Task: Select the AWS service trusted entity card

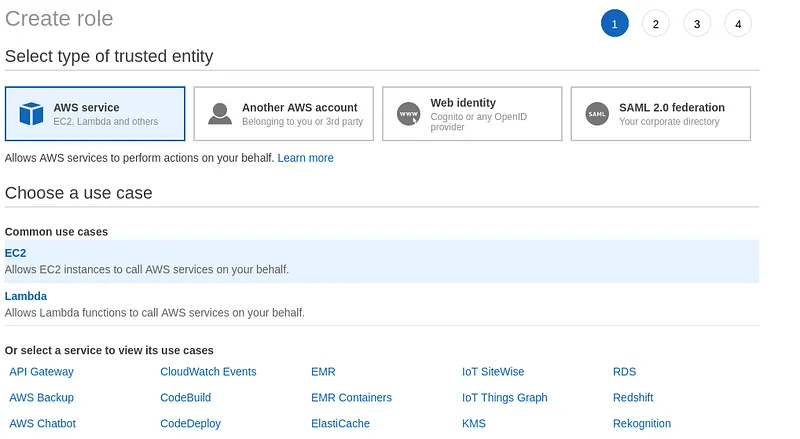Action: click(x=95, y=114)
